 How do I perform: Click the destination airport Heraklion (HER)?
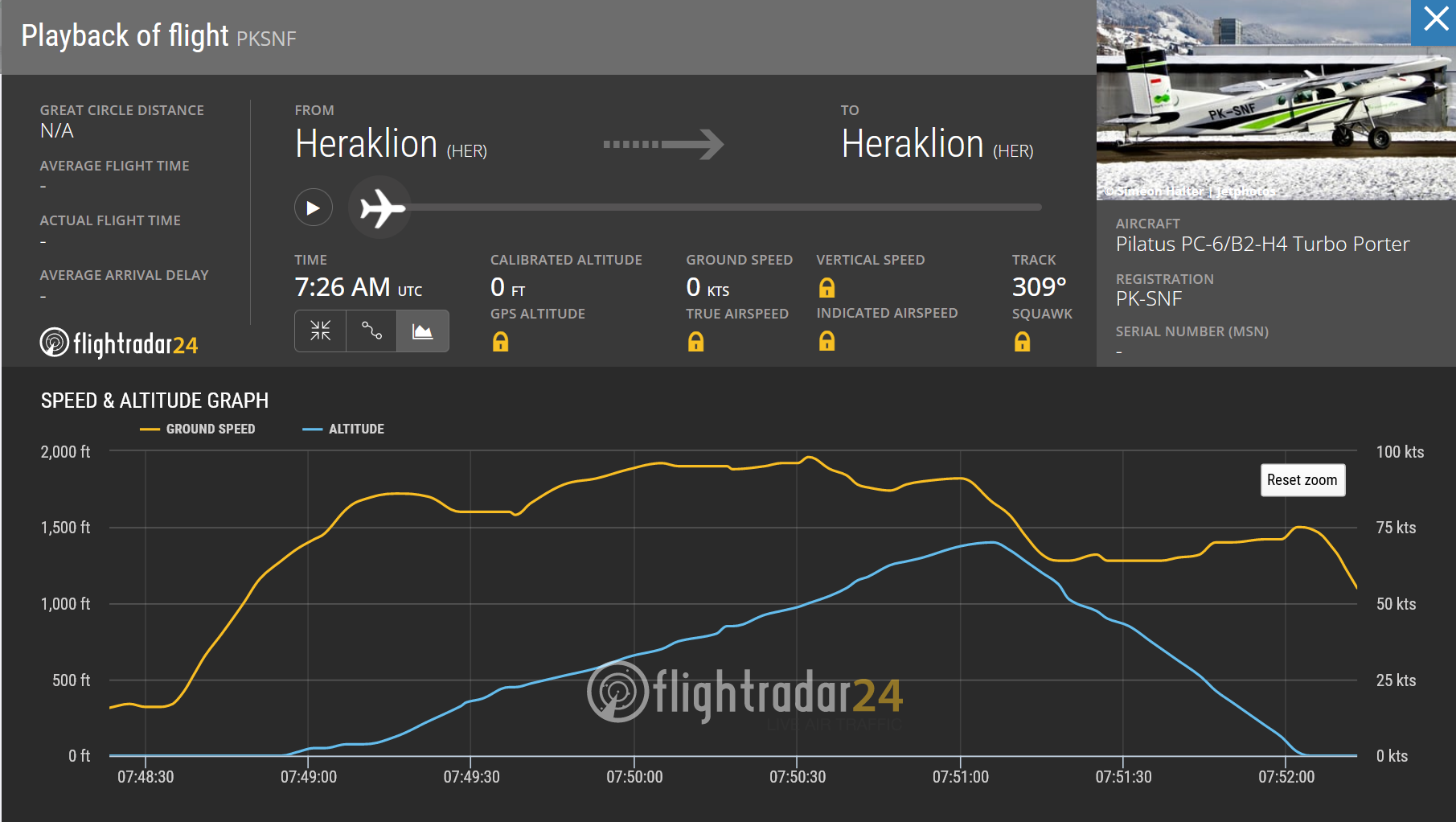[x=937, y=145]
